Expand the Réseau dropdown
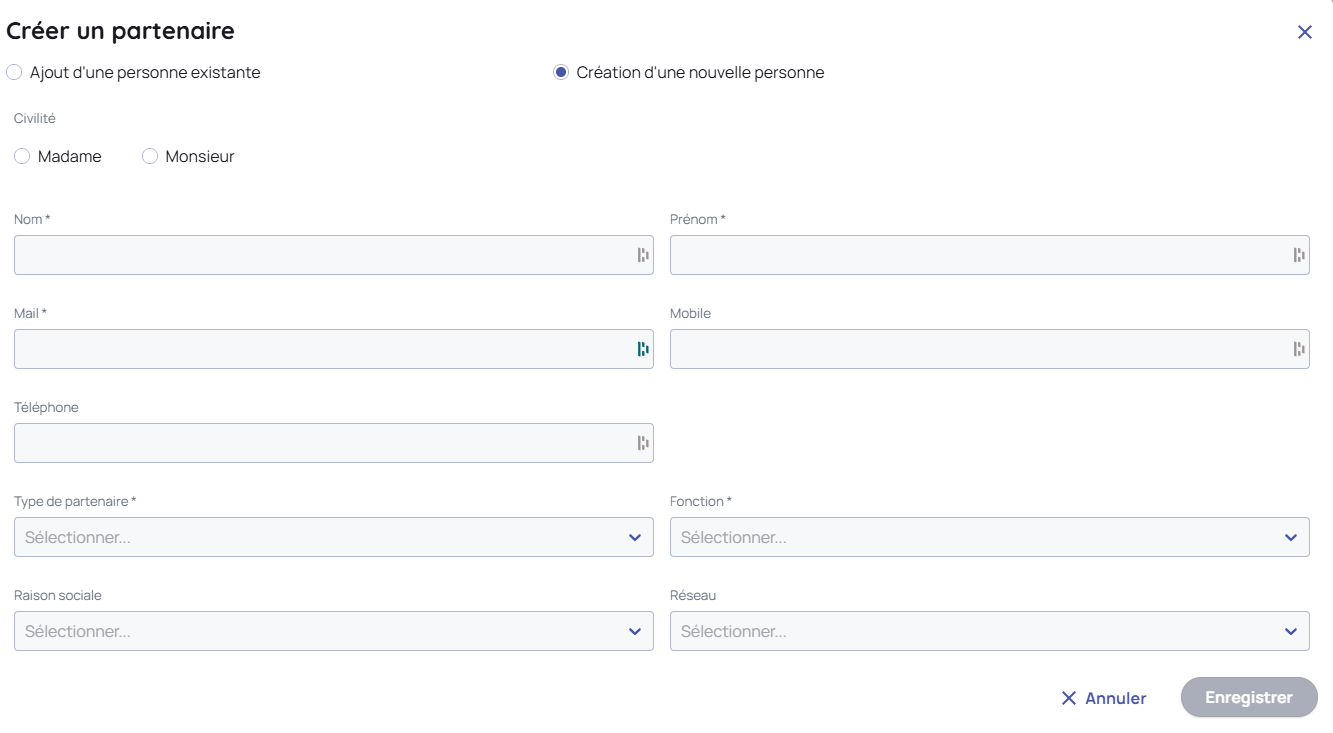 (989, 631)
